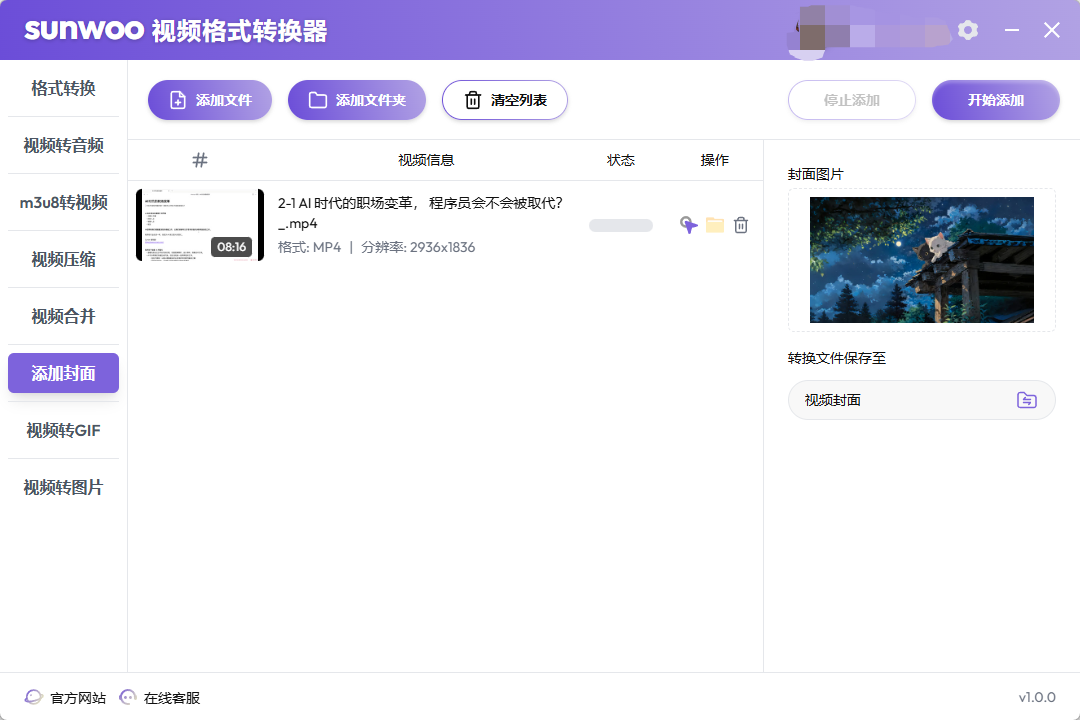
Task: Select 添加封面 tab
Action: coord(63,373)
